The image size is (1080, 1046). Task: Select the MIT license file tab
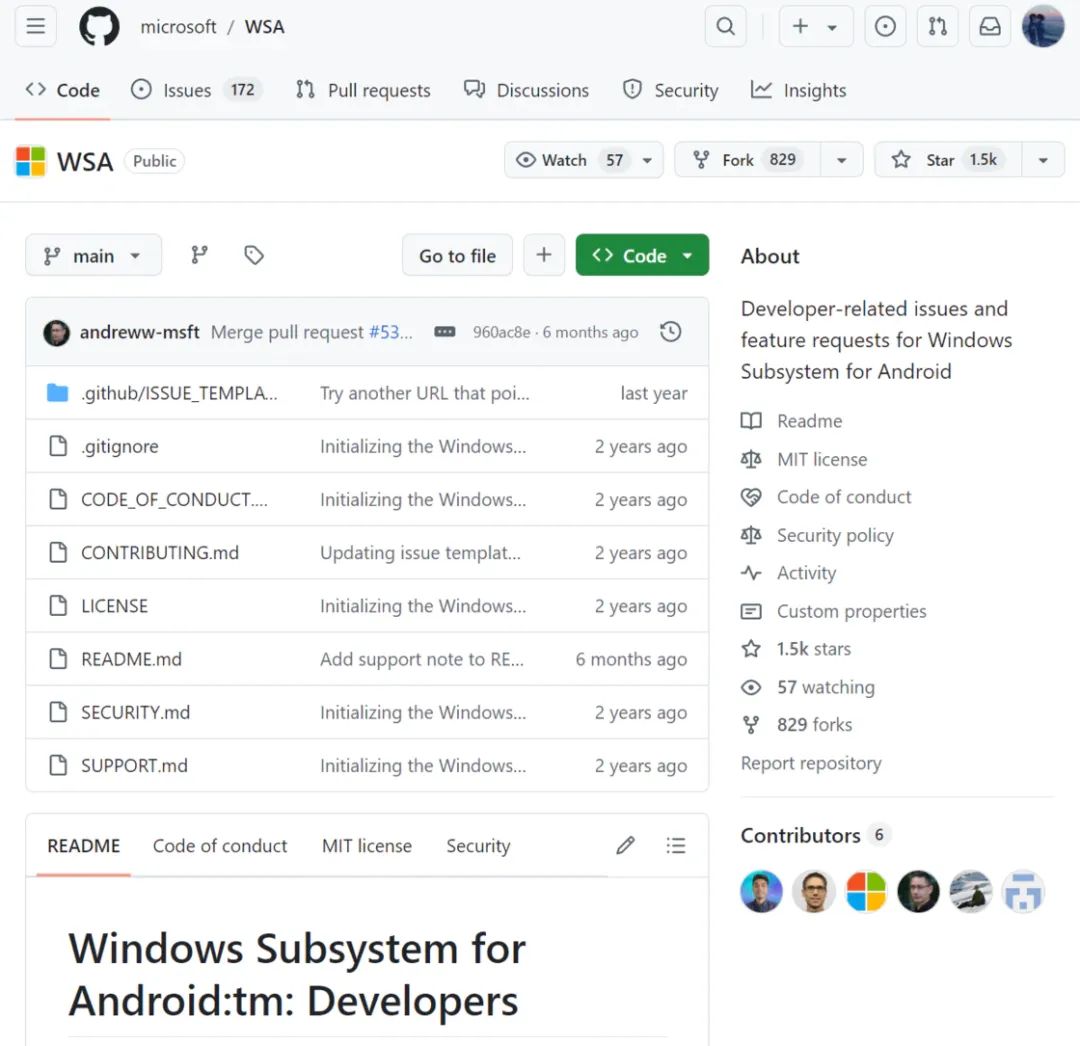tap(367, 846)
